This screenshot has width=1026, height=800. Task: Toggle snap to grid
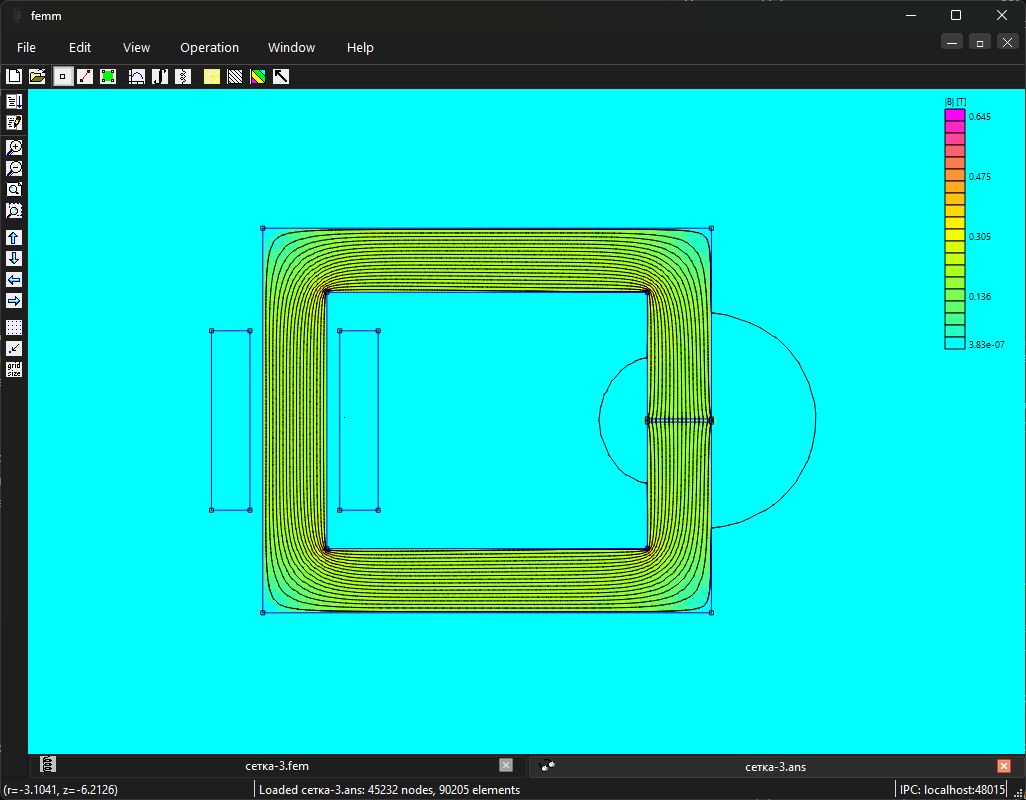[14, 349]
